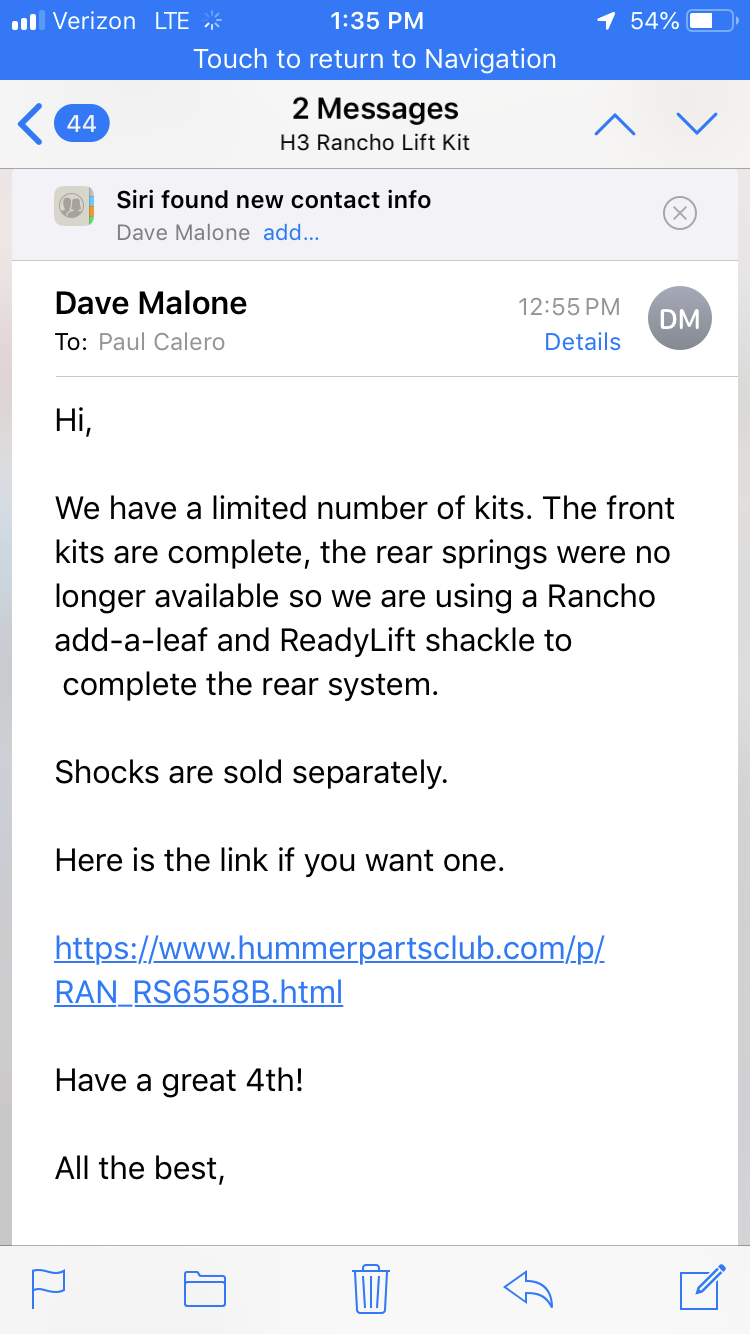The height and width of the screenshot is (1334, 750).
Task: Tap the 44 unread badge
Action: pyautogui.click(x=82, y=124)
